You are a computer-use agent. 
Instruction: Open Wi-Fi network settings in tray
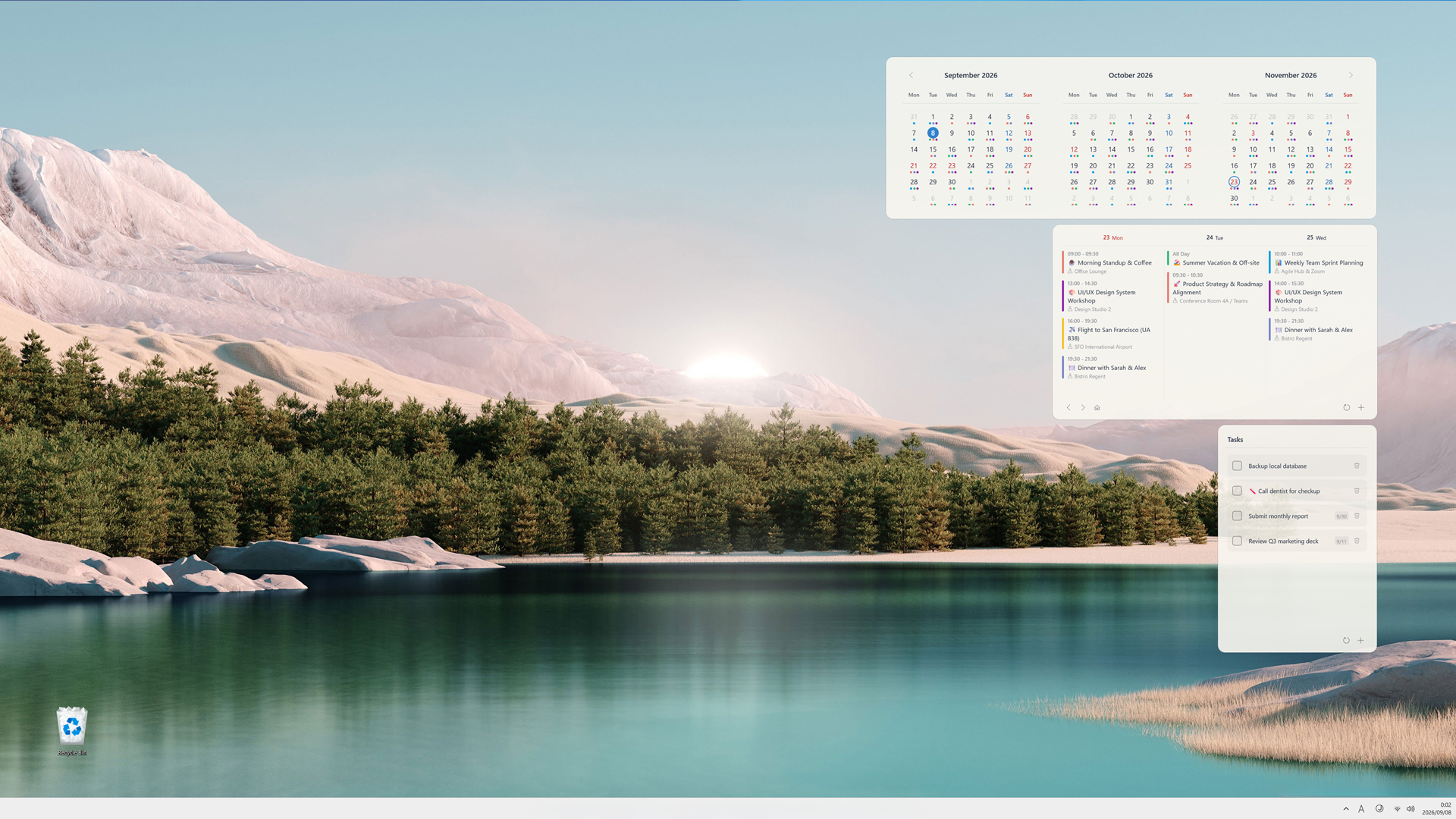[x=1397, y=809]
